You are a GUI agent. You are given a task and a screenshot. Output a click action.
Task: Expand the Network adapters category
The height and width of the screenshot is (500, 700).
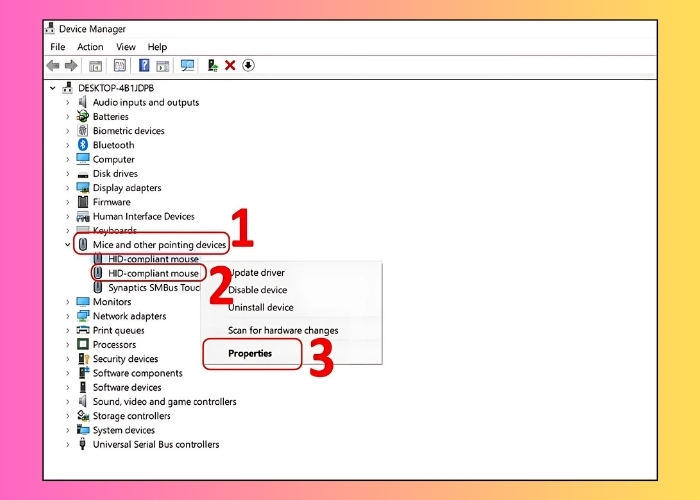click(x=68, y=316)
